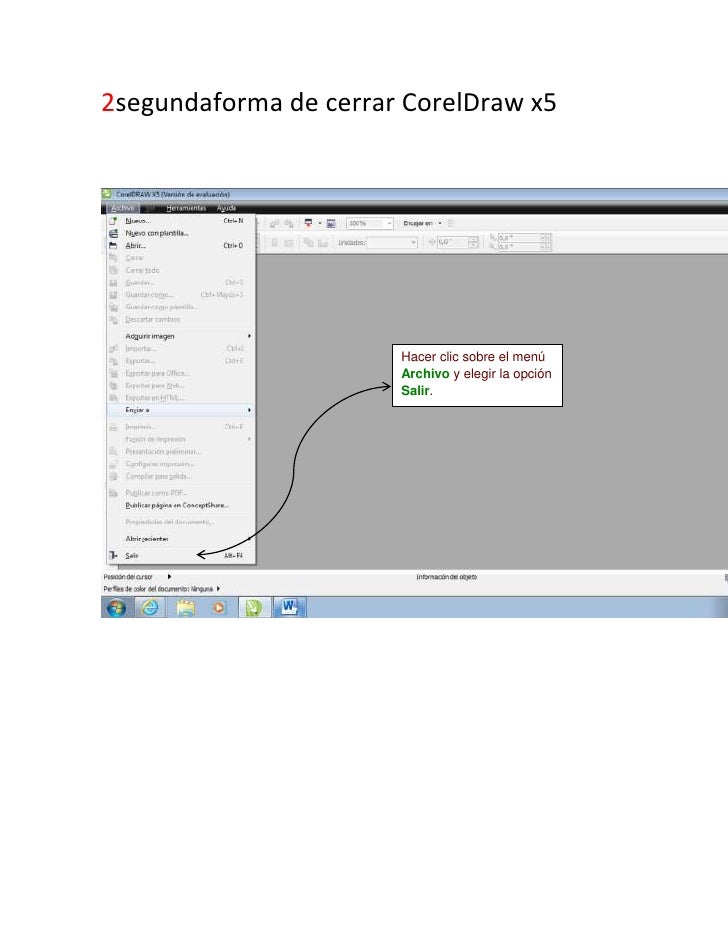Screen dimensions: 728x942
Task: Expand the Posición del cursor arrow
Action: pyautogui.click(x=169, y=577)
